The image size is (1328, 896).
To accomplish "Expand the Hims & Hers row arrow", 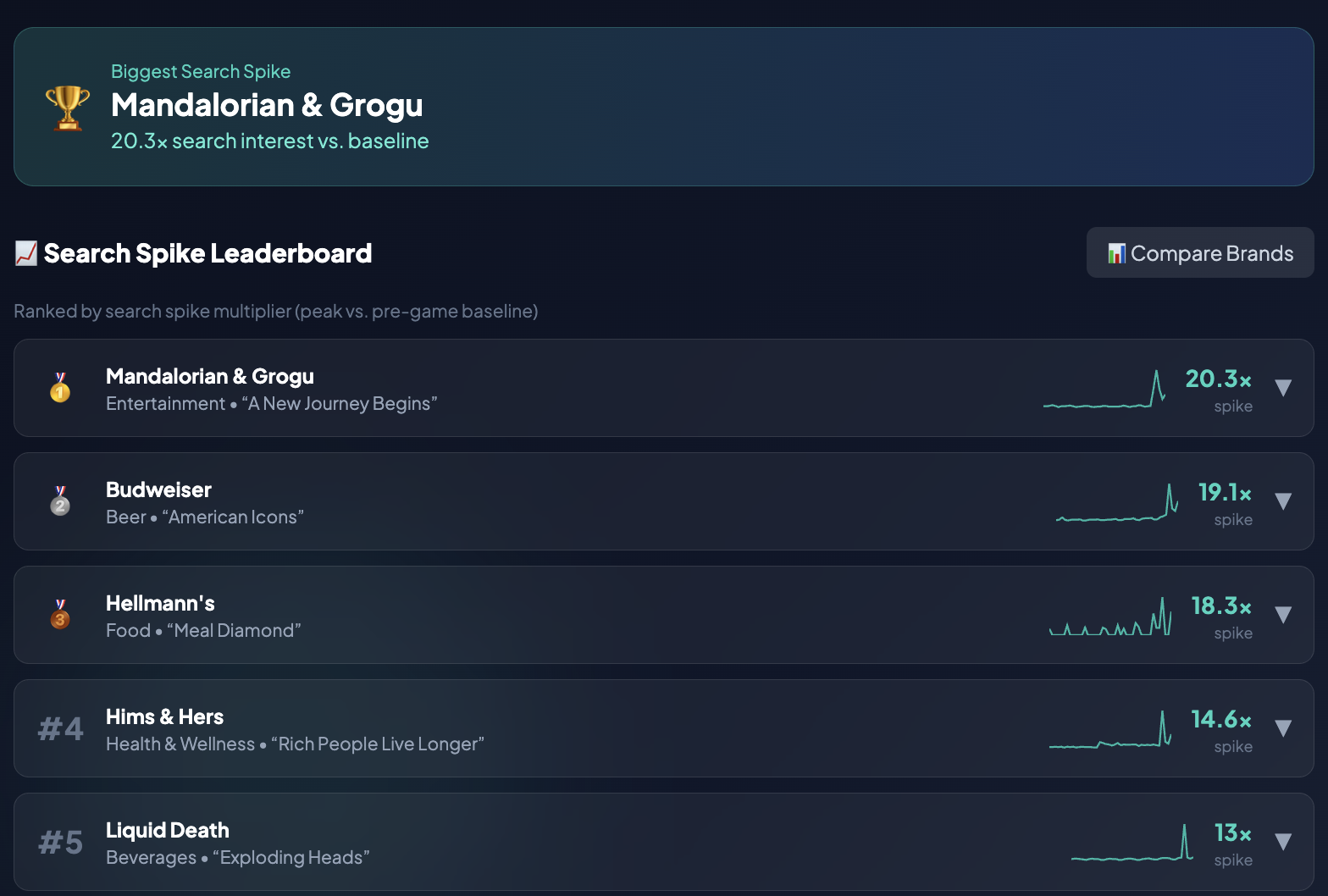I will tap(1283, 728).
